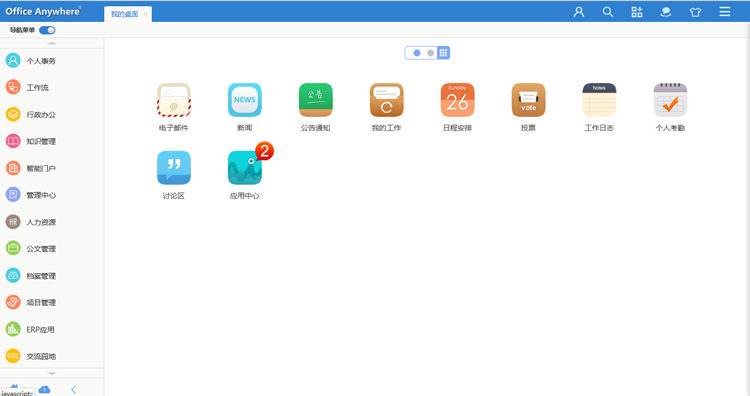
Task: Open ERP应用 in the sidebar
Action: coord(52,329)
